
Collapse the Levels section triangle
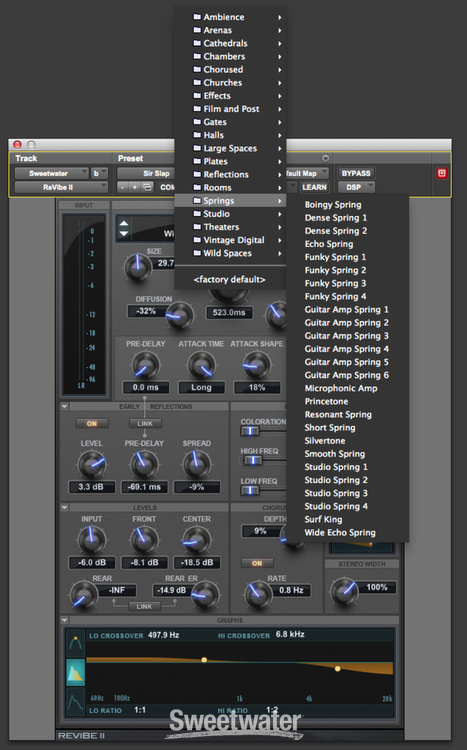tap(65, 507)
